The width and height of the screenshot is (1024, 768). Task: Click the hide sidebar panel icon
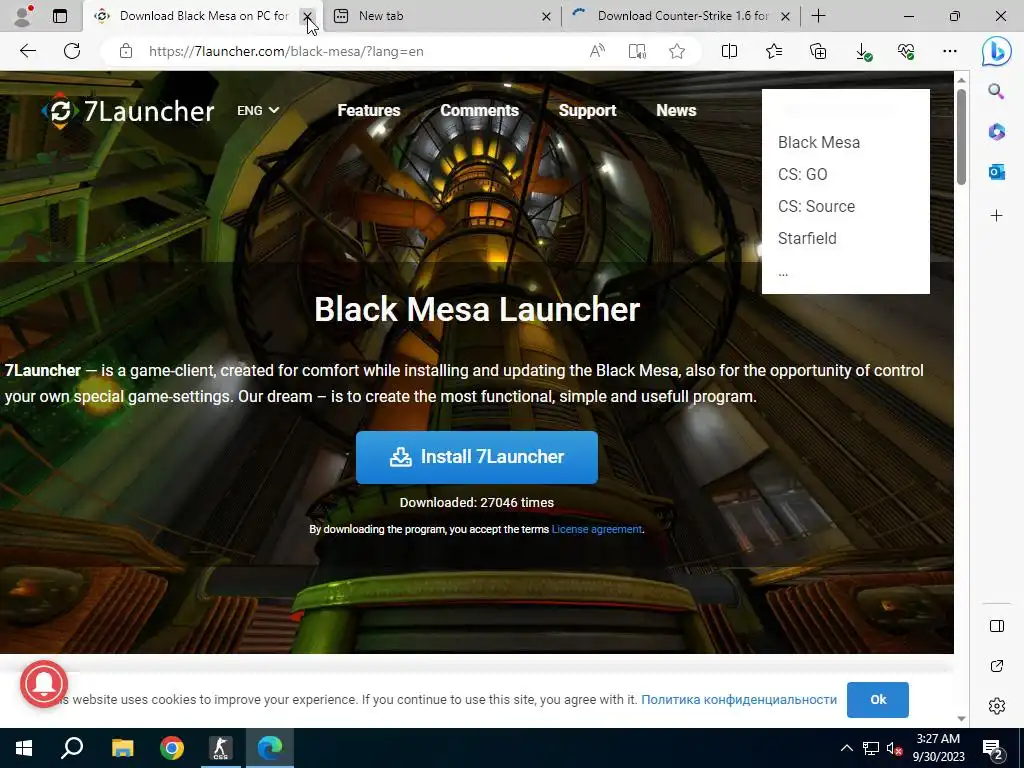(x=997, y=626)
